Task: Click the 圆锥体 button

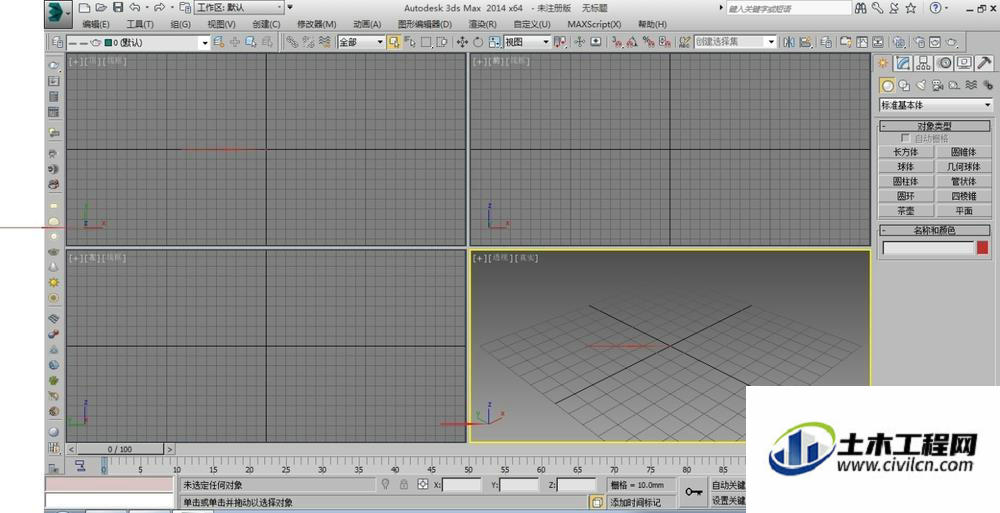Action: [963, 152]
